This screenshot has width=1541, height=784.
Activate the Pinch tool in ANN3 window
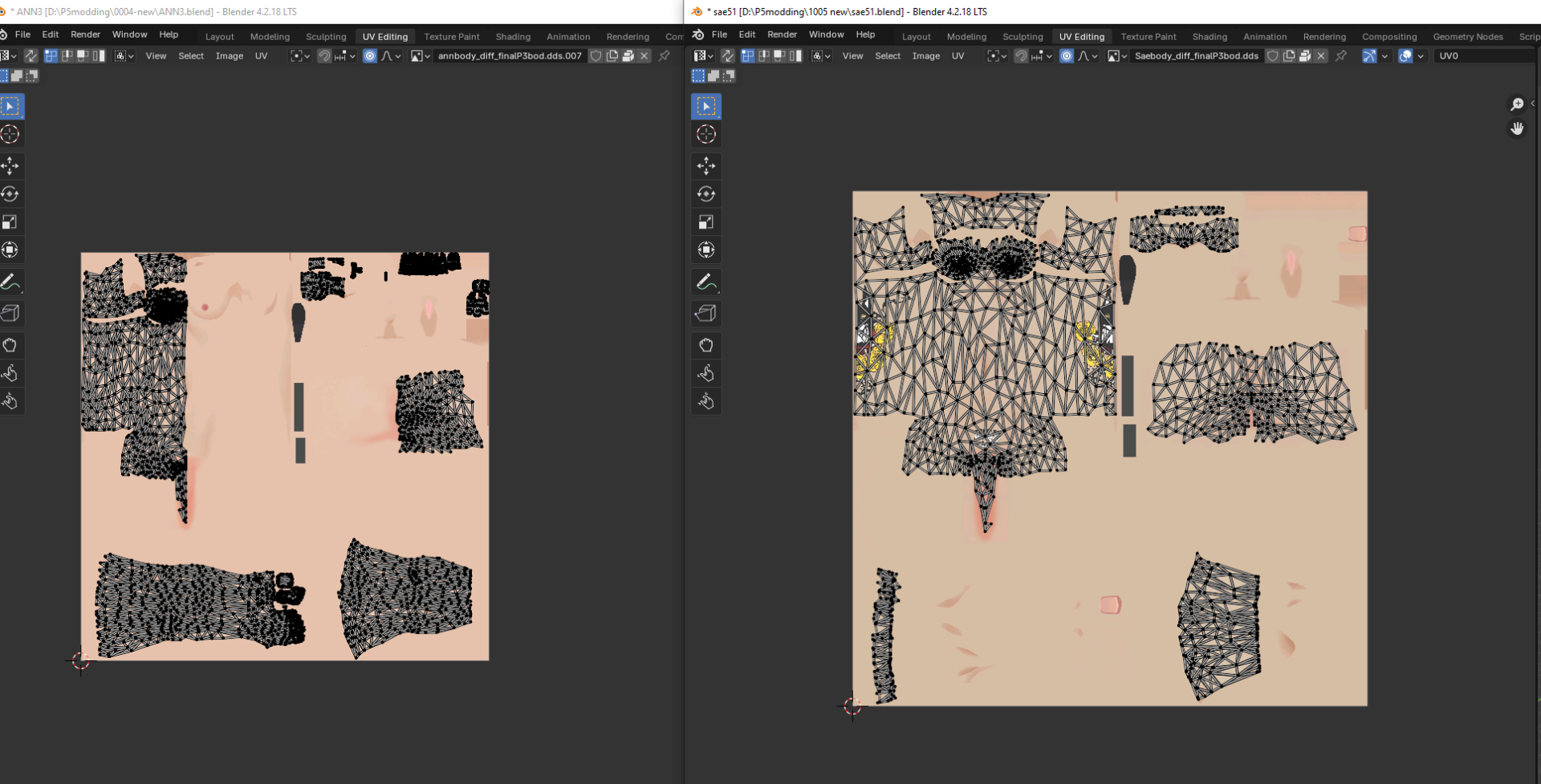pos(10,401)
